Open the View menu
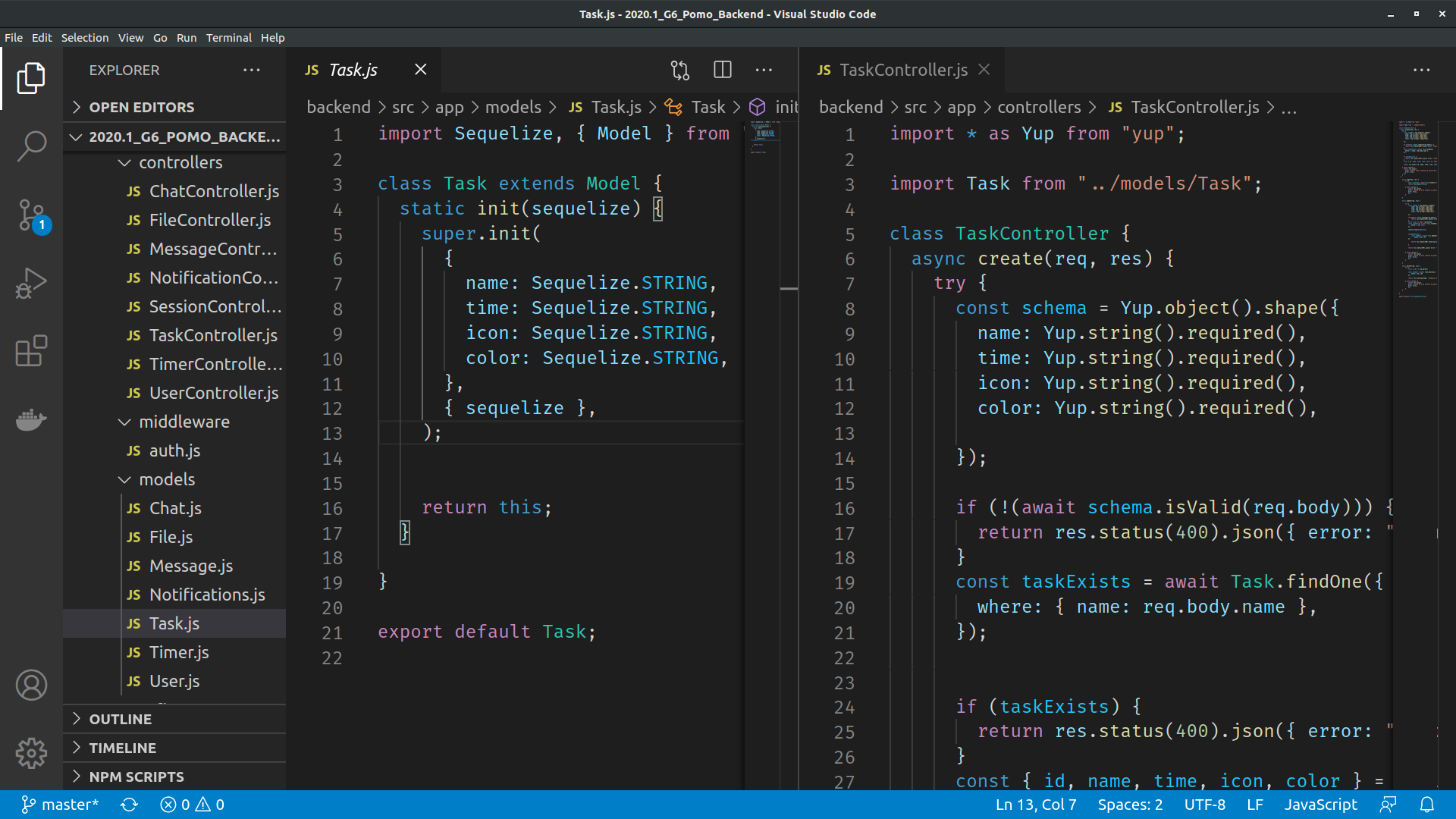The height and width of the screenshot is (819, 1456). click(x=130, y=37)
